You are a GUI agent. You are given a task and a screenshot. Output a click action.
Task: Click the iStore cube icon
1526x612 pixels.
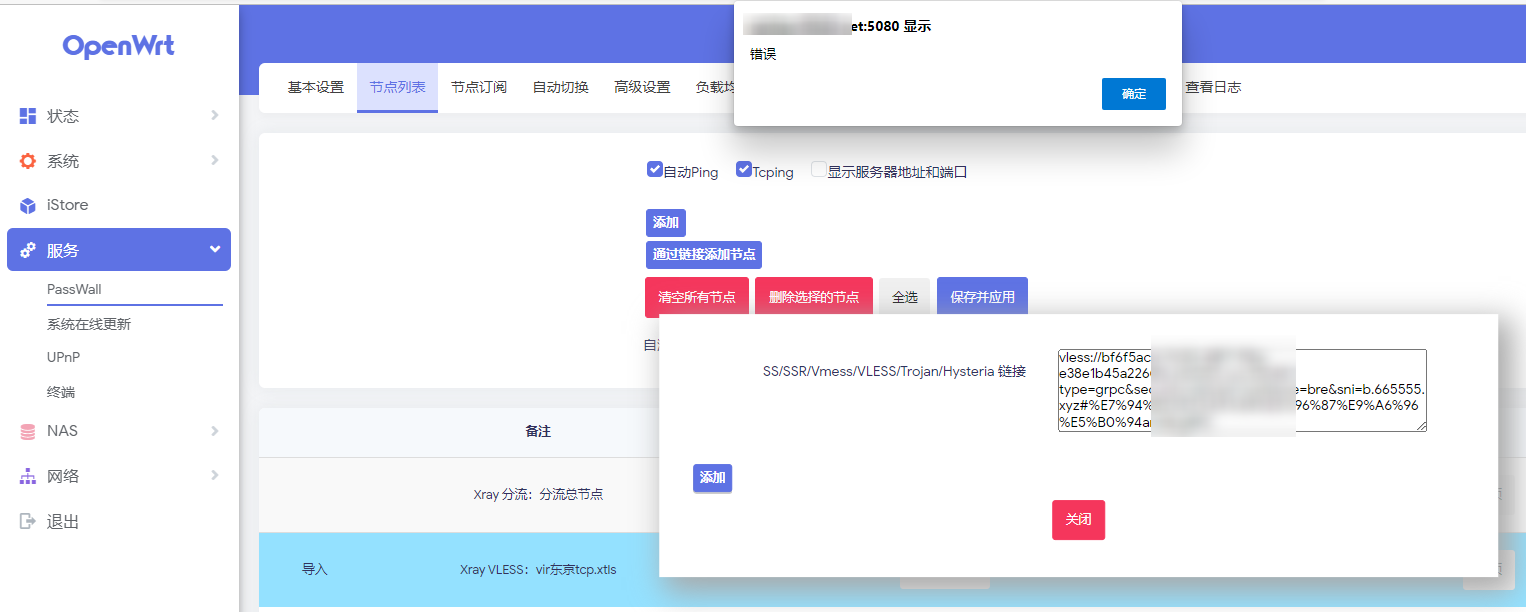28,205
